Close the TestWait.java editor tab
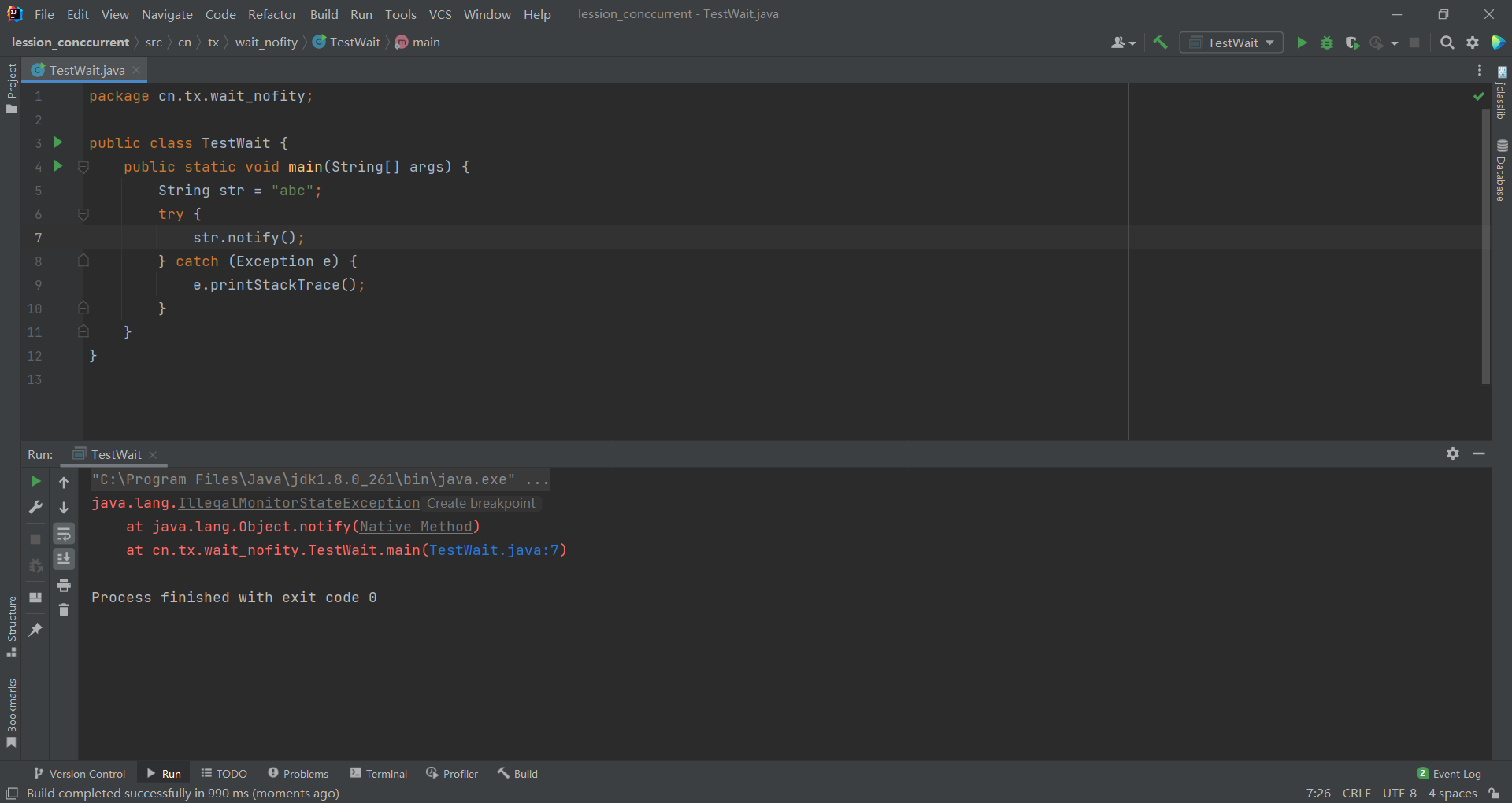1512x803 pixels. coord(136,70)
